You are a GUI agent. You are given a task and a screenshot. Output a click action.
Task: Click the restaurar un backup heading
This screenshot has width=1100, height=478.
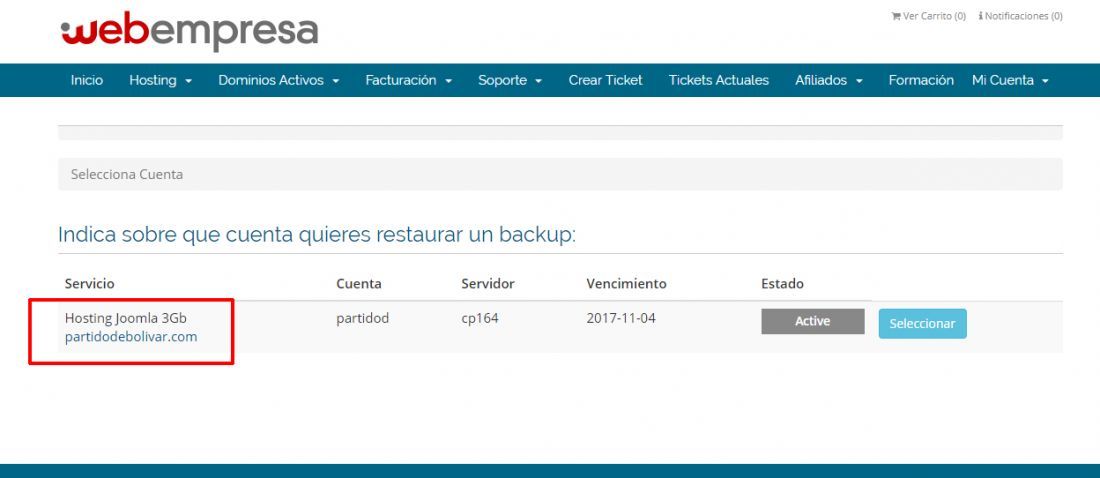point(316,234)
